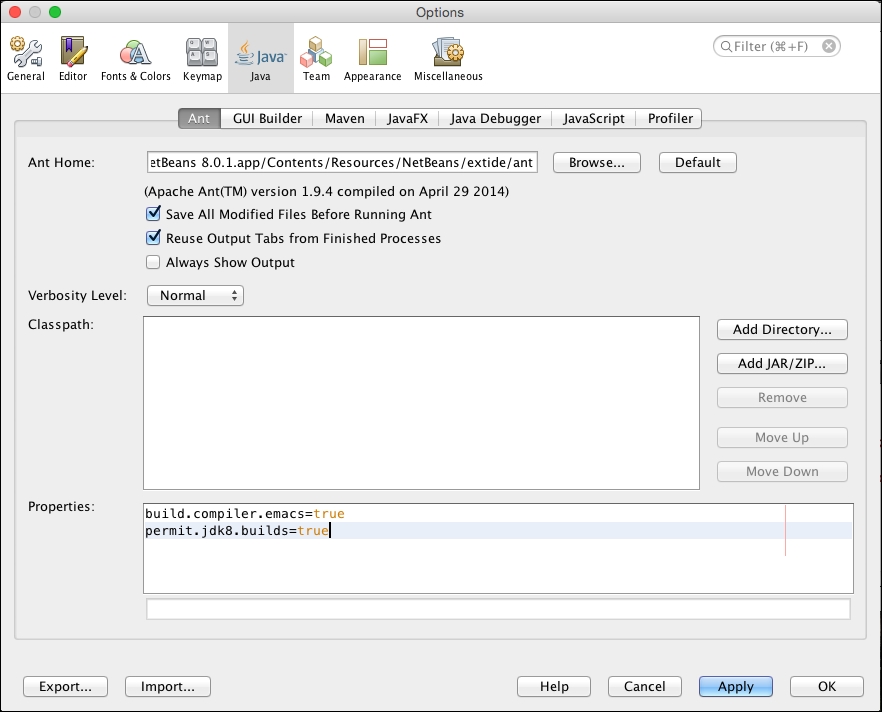Clear the Filter search field
The image size is (882, 712).
click(x=829, y=46)
